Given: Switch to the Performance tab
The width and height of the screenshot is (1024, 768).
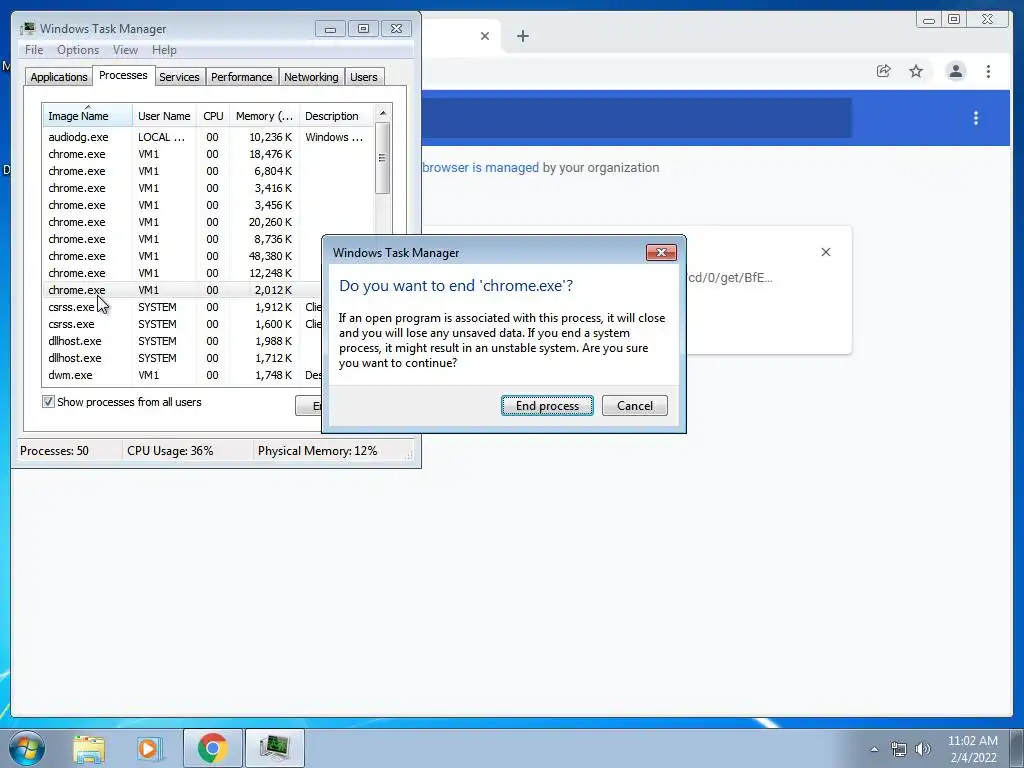Looking at the screenshot, I should tap(242, 77).
